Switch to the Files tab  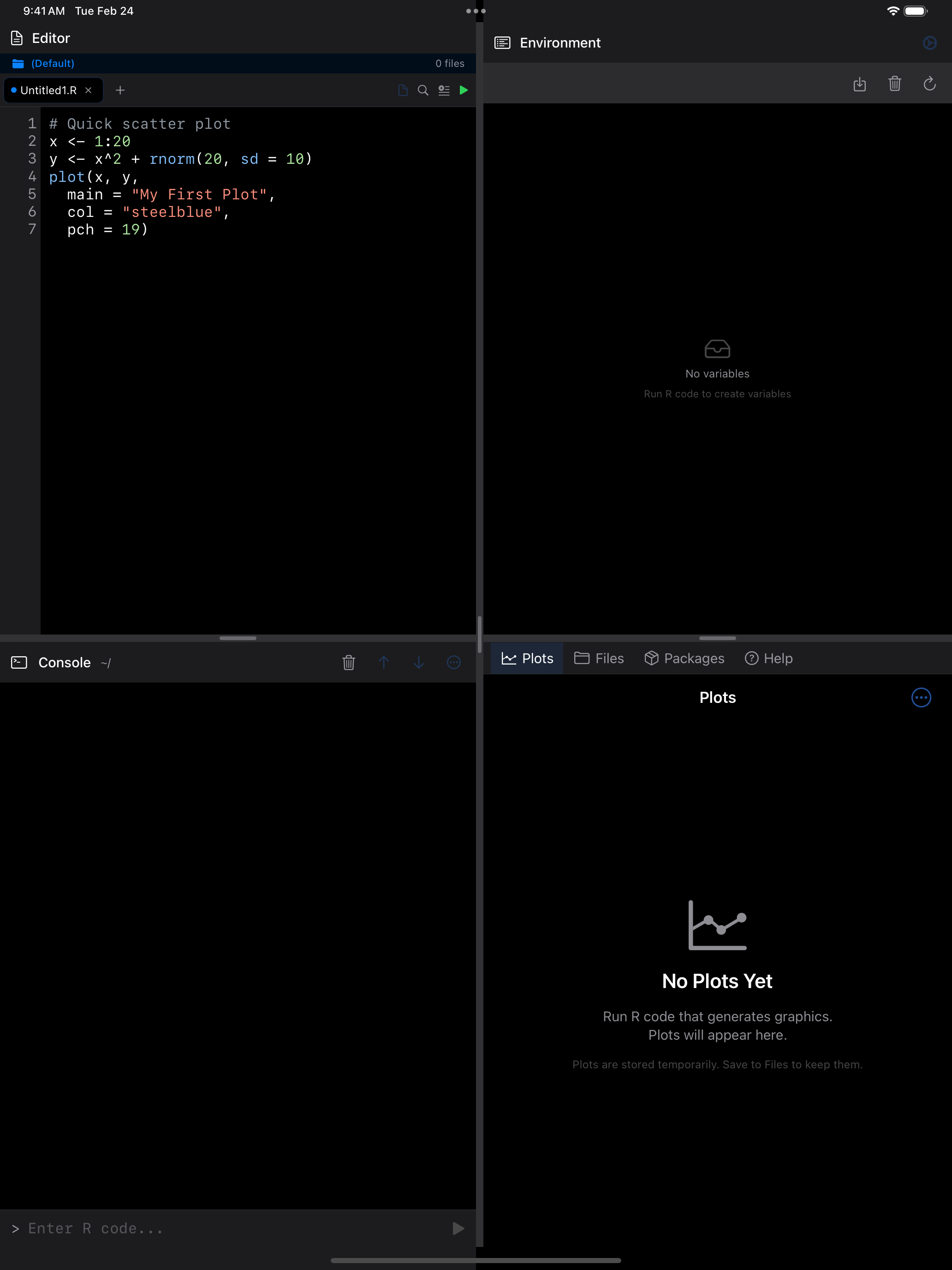tap(599, 658)
